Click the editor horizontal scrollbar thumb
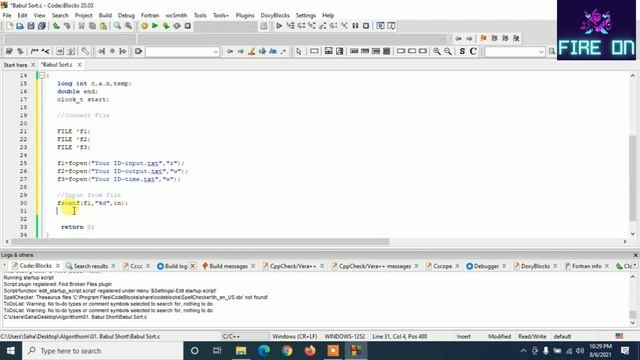Screen dimensions: 640x360 [201, 242]
